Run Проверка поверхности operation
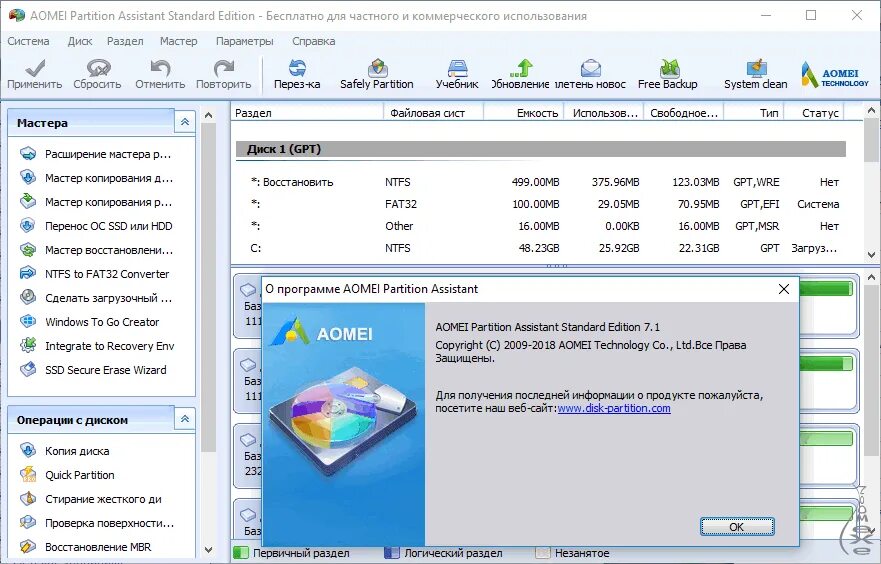 97,523
